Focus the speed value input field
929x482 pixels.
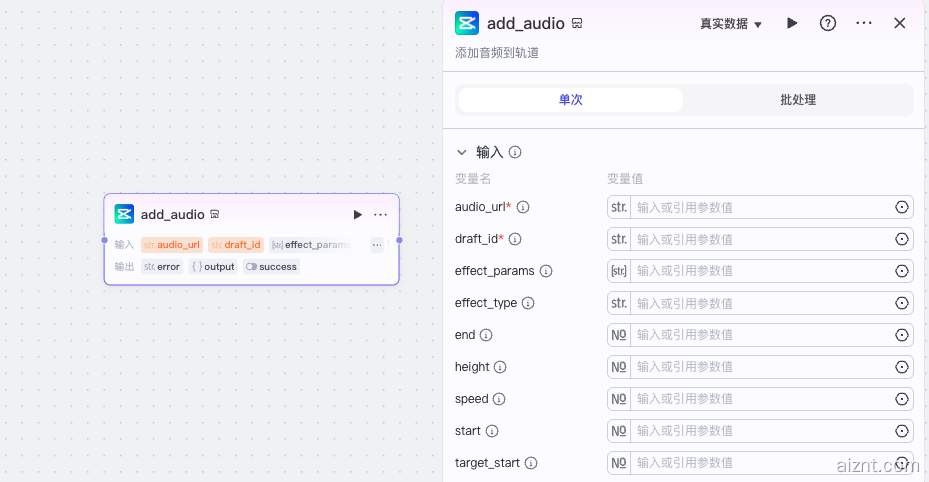[760, 399]
